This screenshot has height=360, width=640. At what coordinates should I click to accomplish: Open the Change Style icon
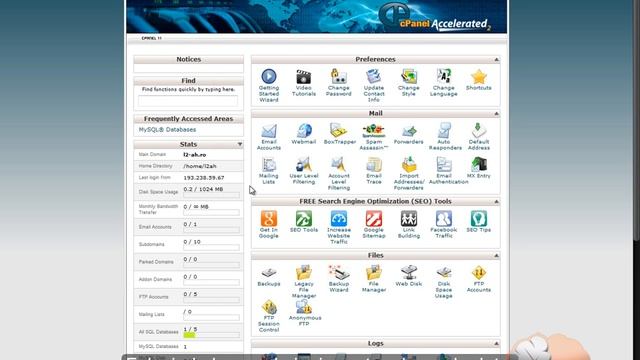click(409, 77)
